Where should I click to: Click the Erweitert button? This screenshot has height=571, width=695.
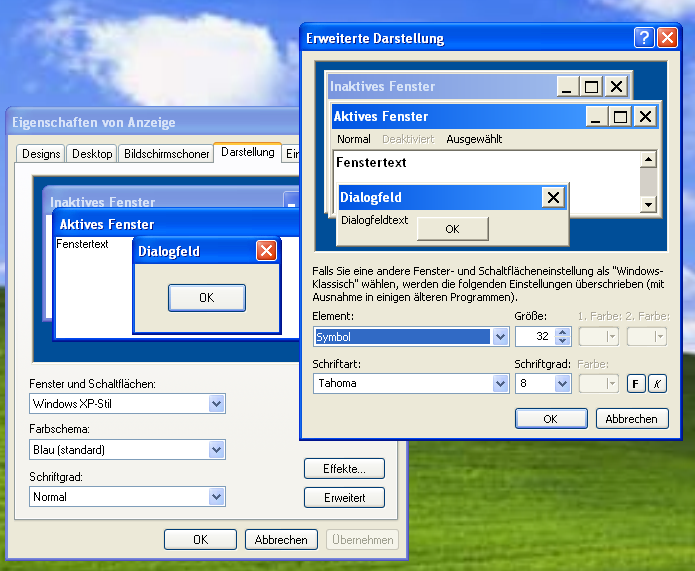click(344, 497)
